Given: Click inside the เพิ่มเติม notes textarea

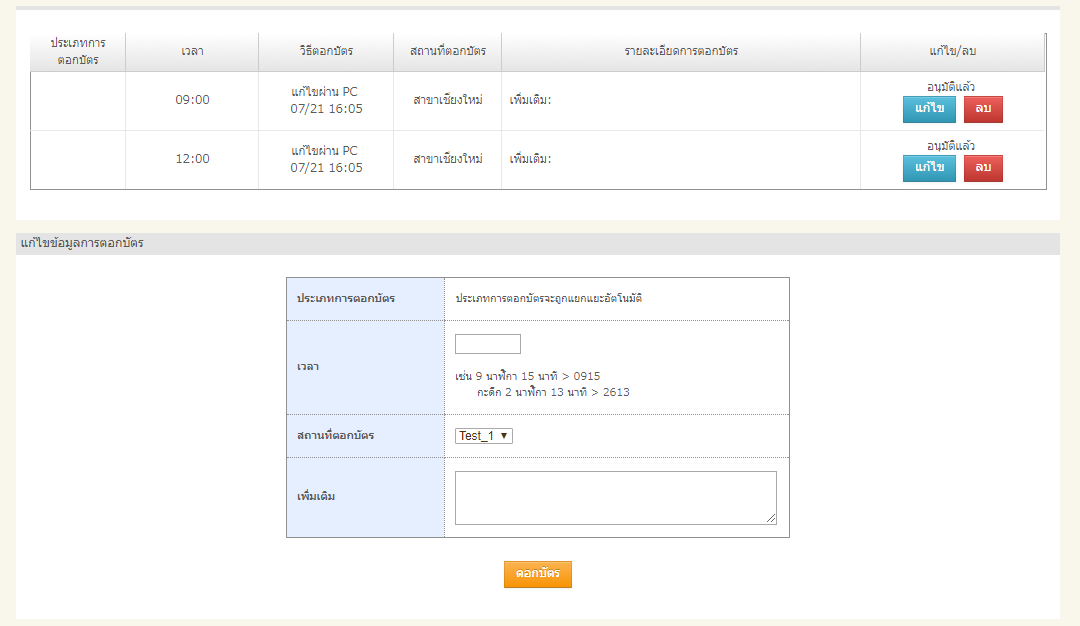Looking at the screenshot, I should [x=615, y=497].
